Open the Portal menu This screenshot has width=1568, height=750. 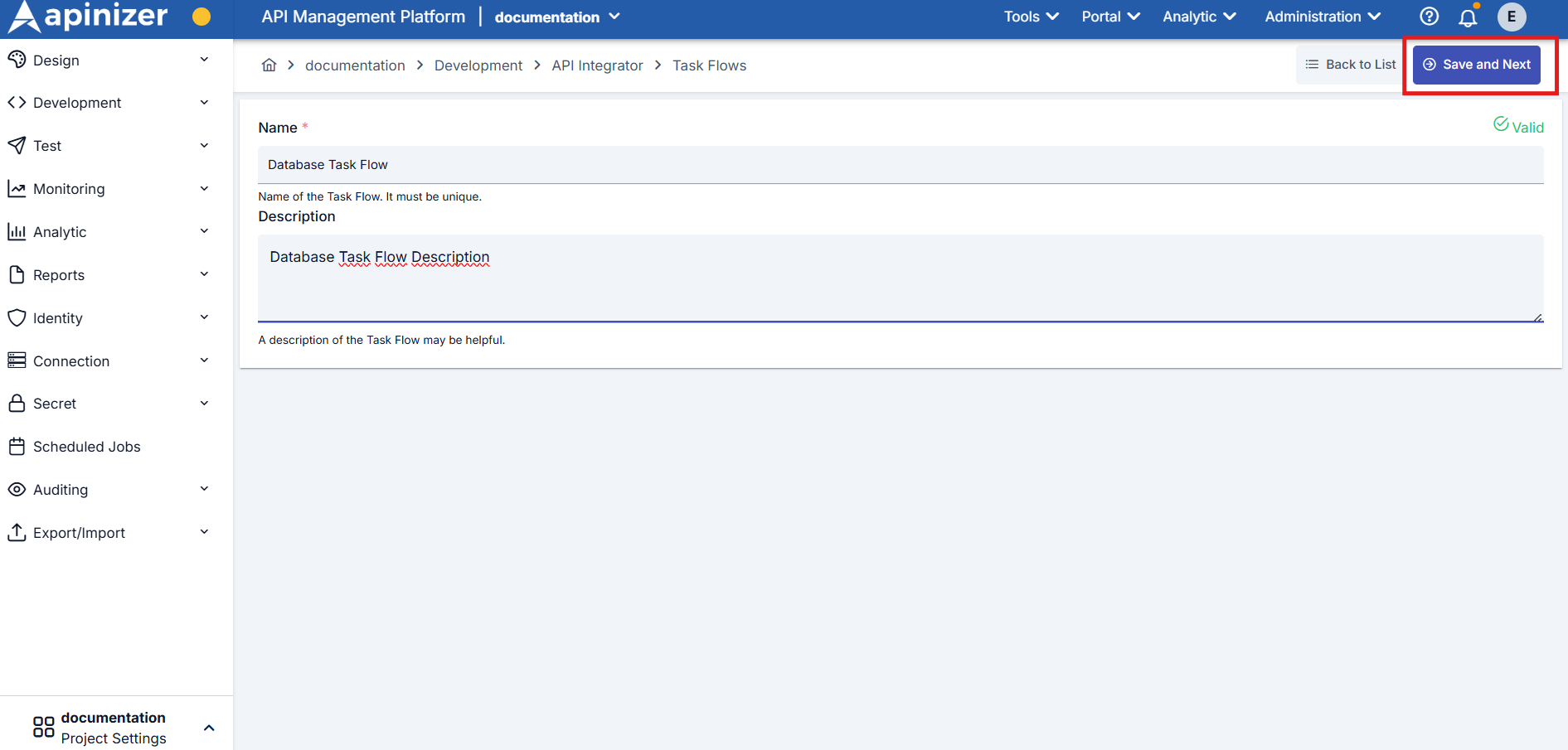tap(1109, 16)
